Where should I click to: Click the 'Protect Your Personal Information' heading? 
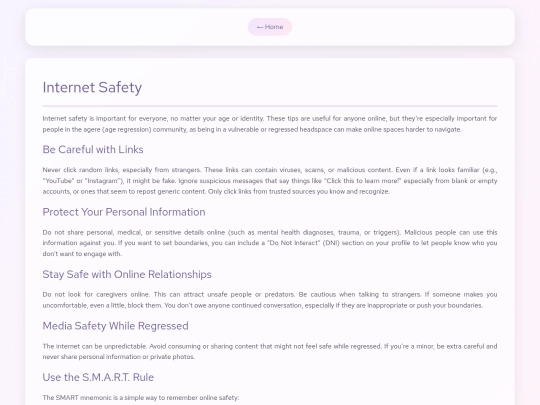coord(124,212)
